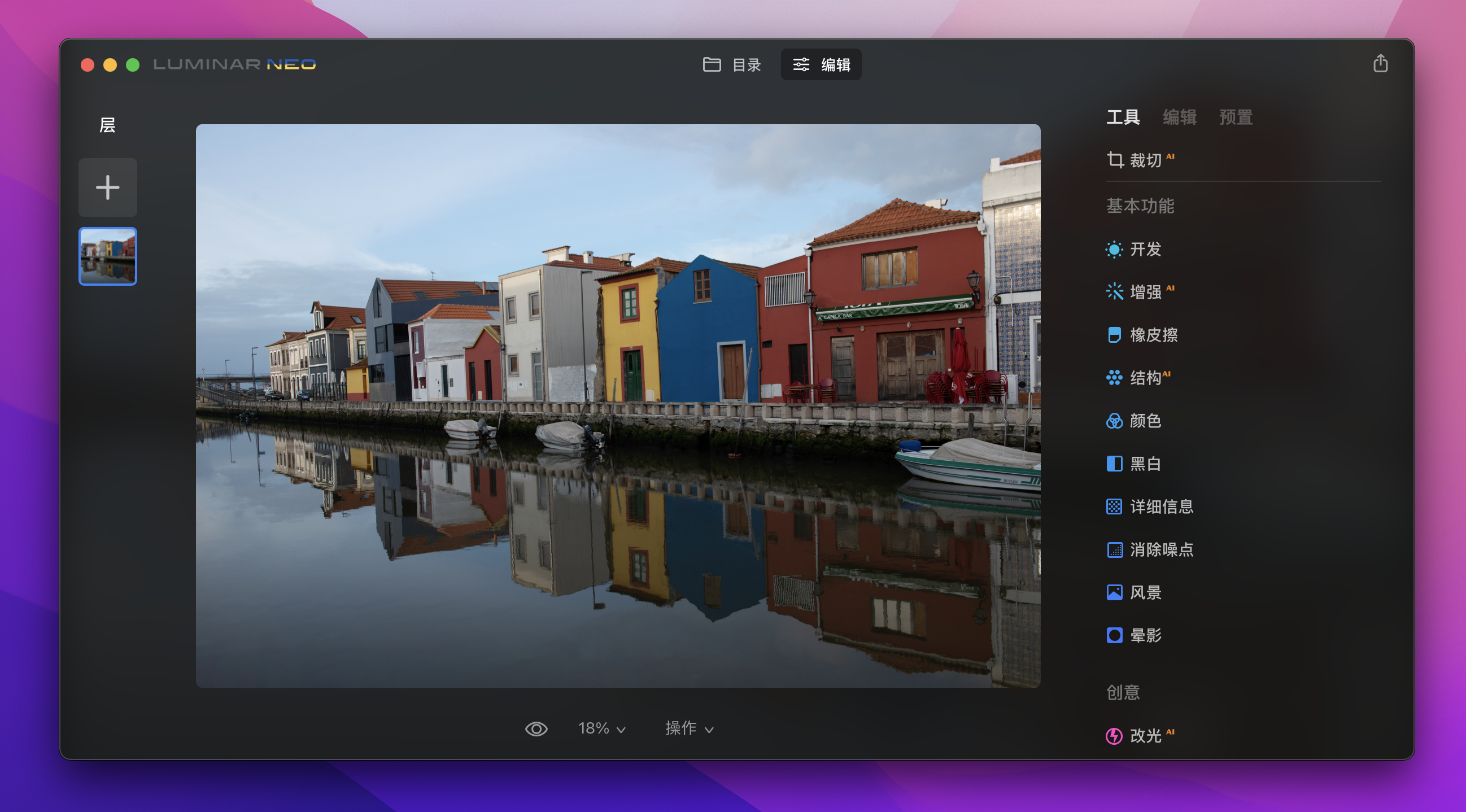Screen dimensions: 1466x812
Task: Open the Vignette (晕影) tool
Action: [1144, 635]
